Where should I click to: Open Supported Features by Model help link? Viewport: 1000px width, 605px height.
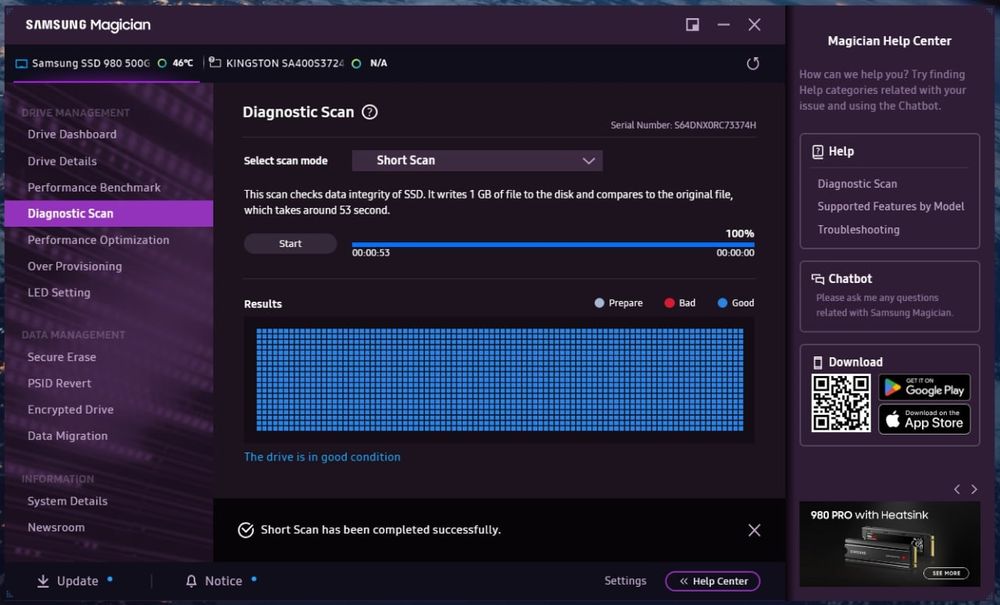[x=891, y=207]
